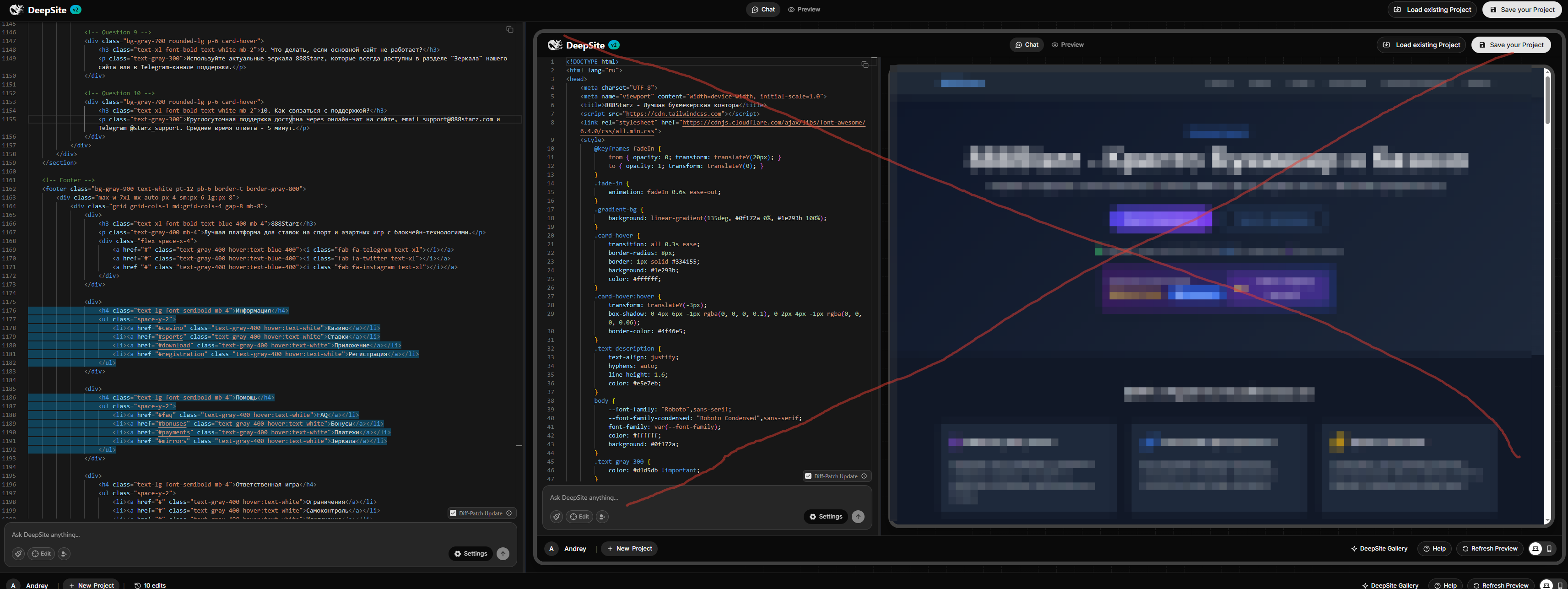Click add-user icon in outer prompt box
The height and width of the screenshot is (589, 1568).
pyautogui.click(x=64, y=554)
